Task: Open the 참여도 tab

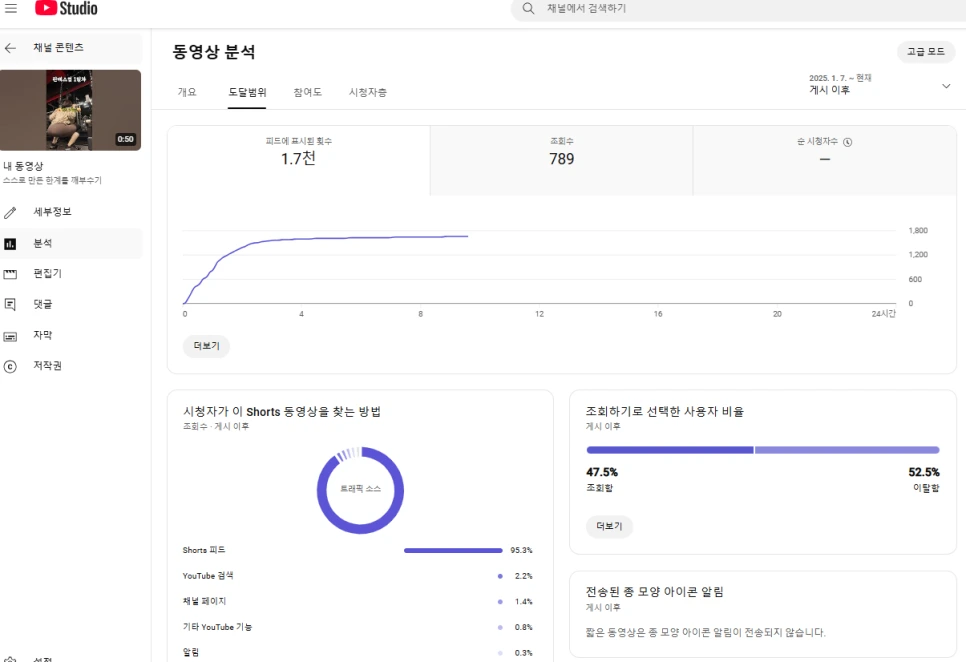Action: 307,92
